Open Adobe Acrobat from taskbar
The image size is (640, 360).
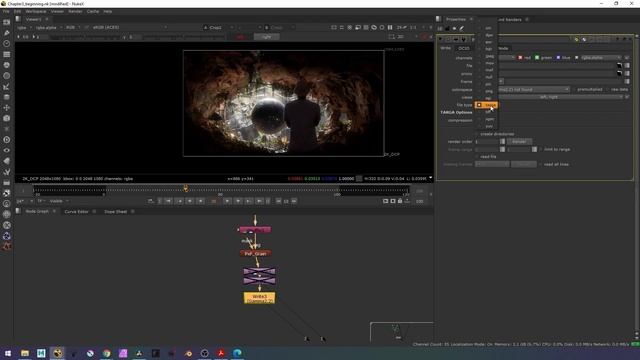[221, 353]
